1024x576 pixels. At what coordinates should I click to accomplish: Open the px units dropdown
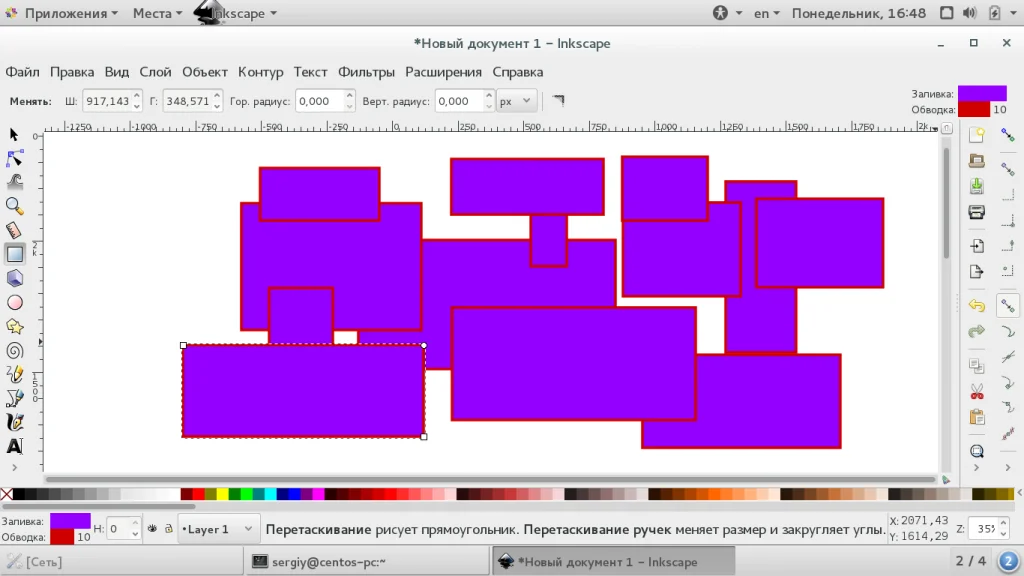(x=515, y=101)
